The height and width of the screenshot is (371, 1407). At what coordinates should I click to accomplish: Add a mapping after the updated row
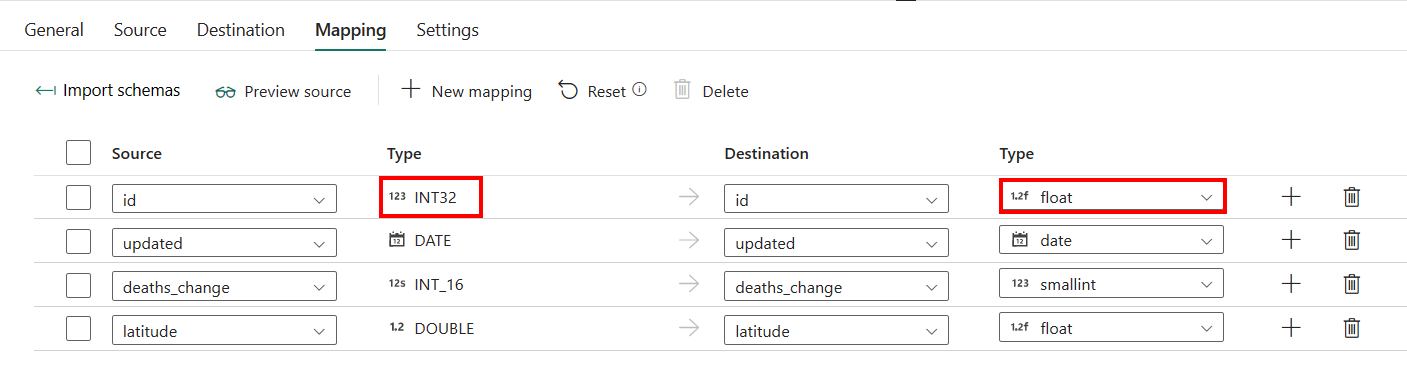click(x=1291, y=240)
